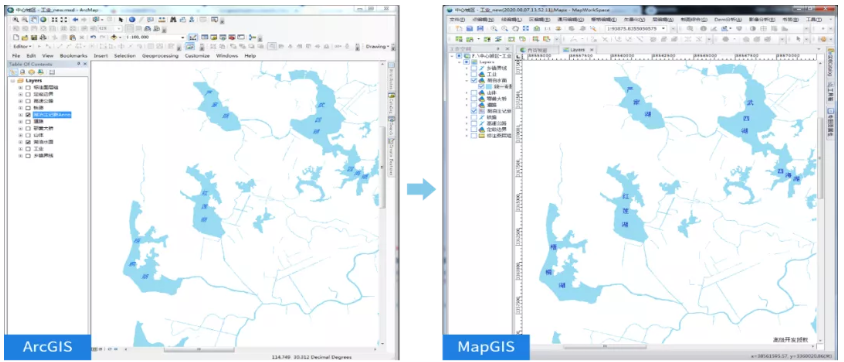844x362 pixels.
Task: Click the first zoom magnifier in MapGIS toolbar
Action: tap(494, 29)
